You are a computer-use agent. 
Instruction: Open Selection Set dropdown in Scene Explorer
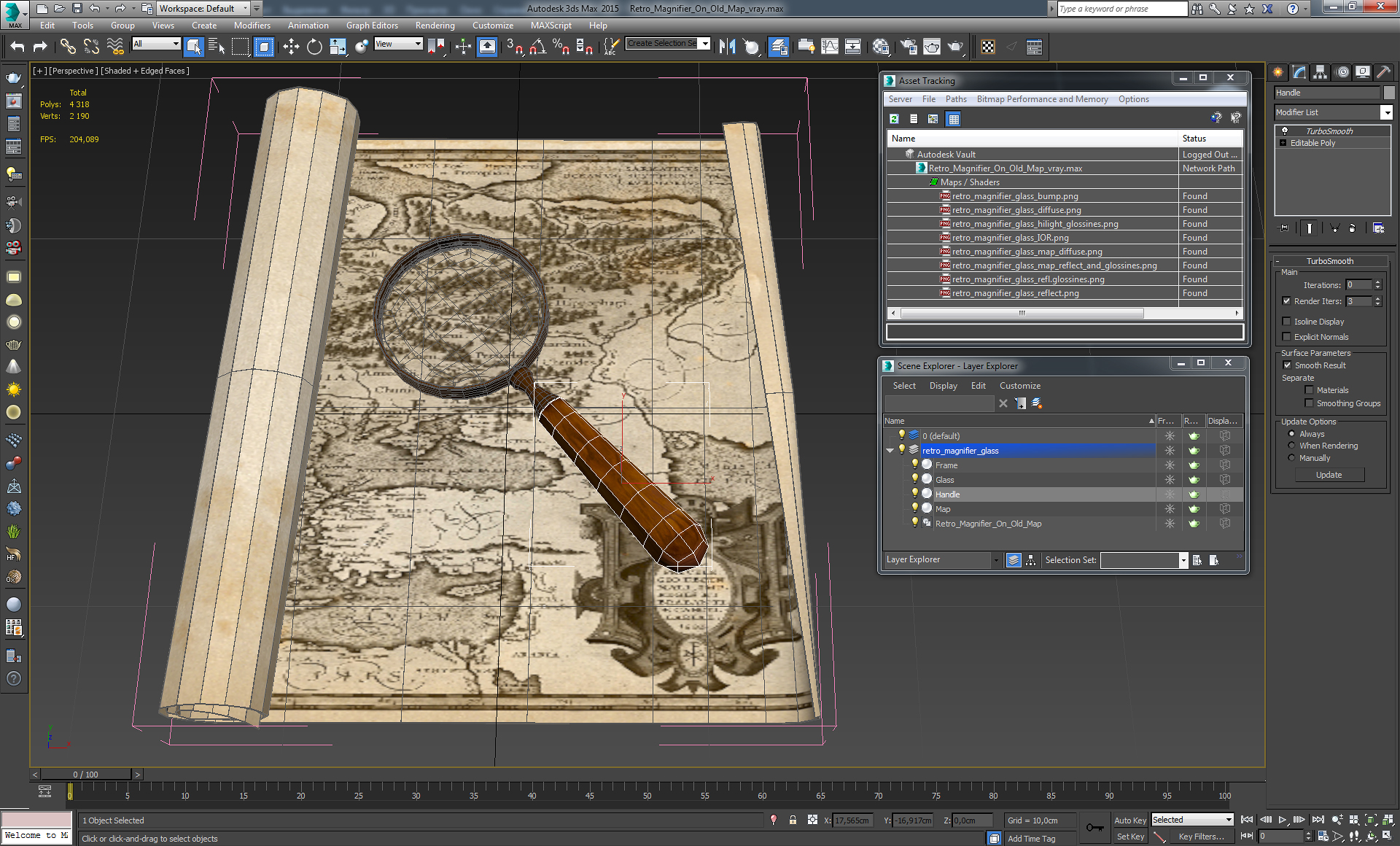pyautogui.click(x=1183, y=560)
